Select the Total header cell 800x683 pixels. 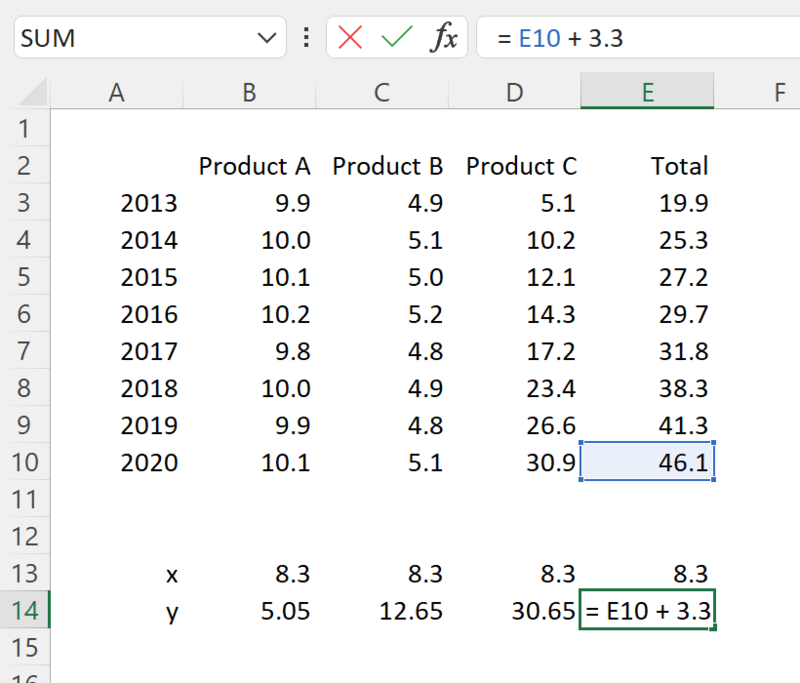click(x=646, y=166)
